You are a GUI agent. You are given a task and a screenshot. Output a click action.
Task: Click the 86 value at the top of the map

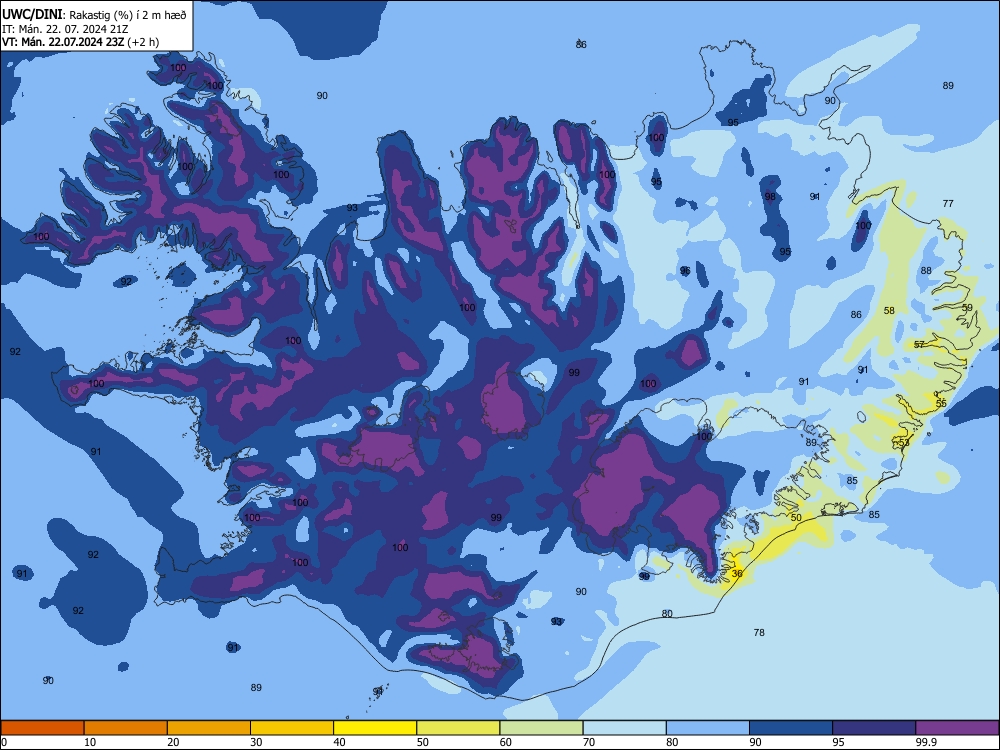point(581,44)
